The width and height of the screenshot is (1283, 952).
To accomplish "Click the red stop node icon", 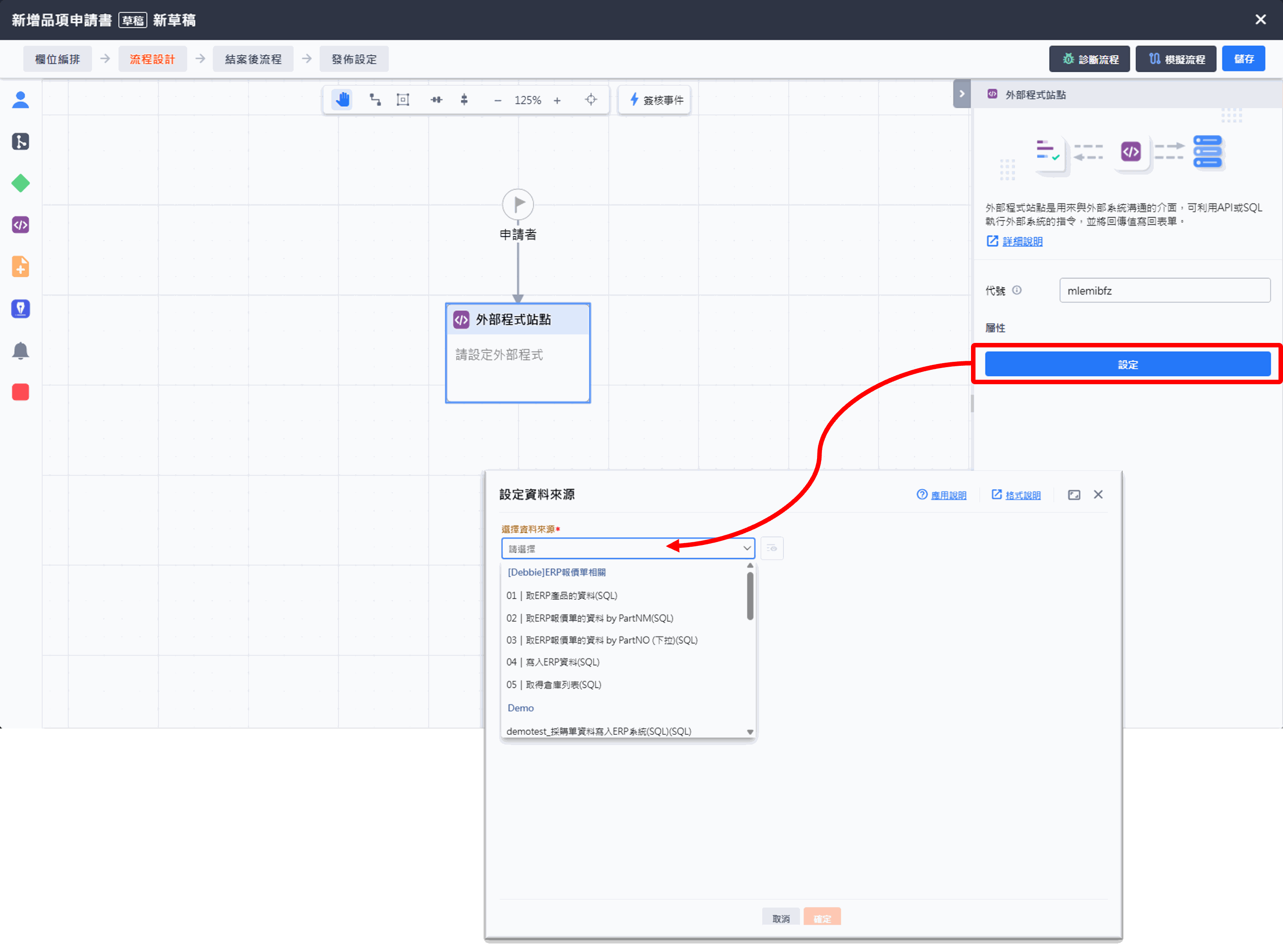I will 21,392.
